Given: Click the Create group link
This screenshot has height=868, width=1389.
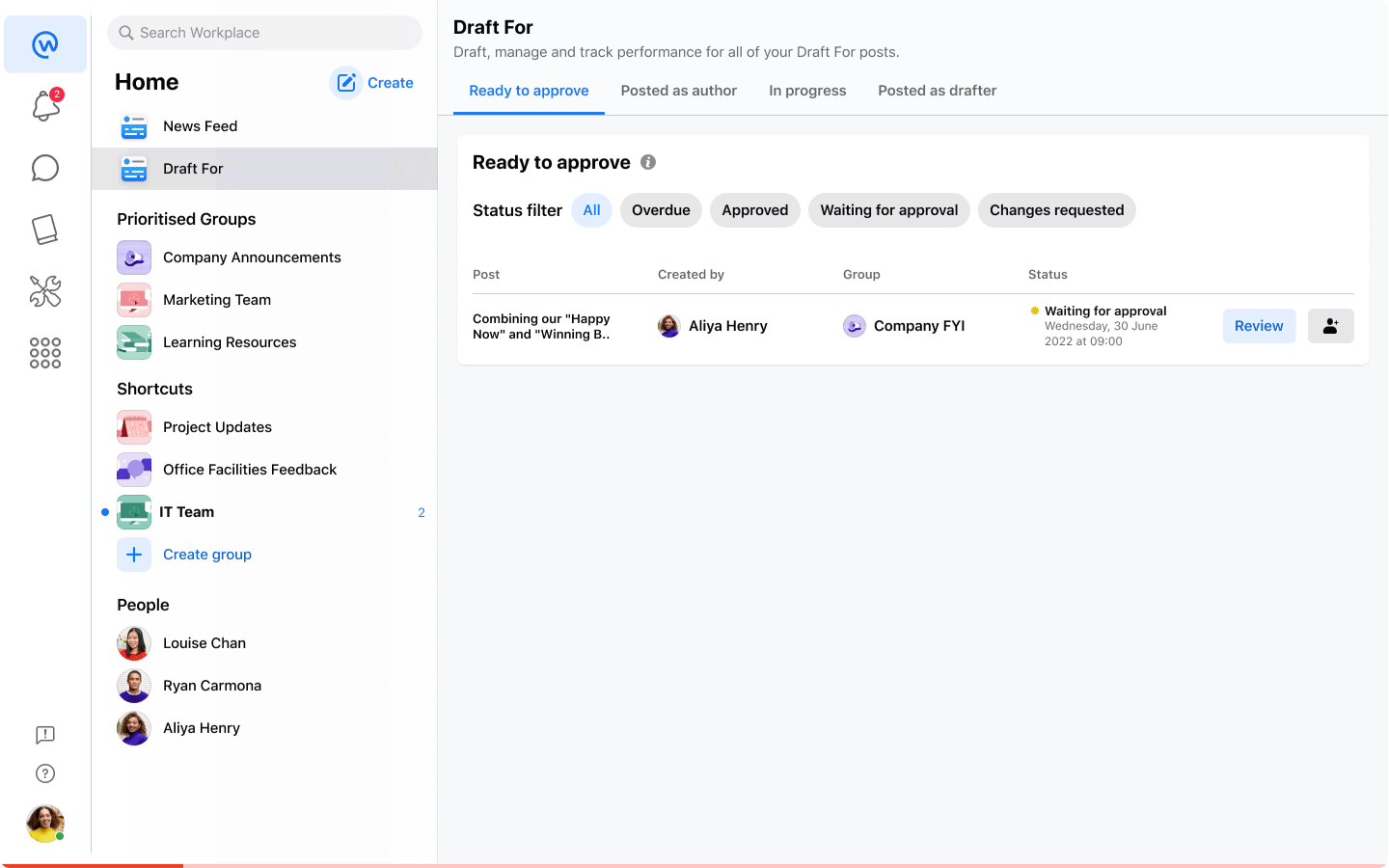Looking at the screenshot, I should 206,554.
